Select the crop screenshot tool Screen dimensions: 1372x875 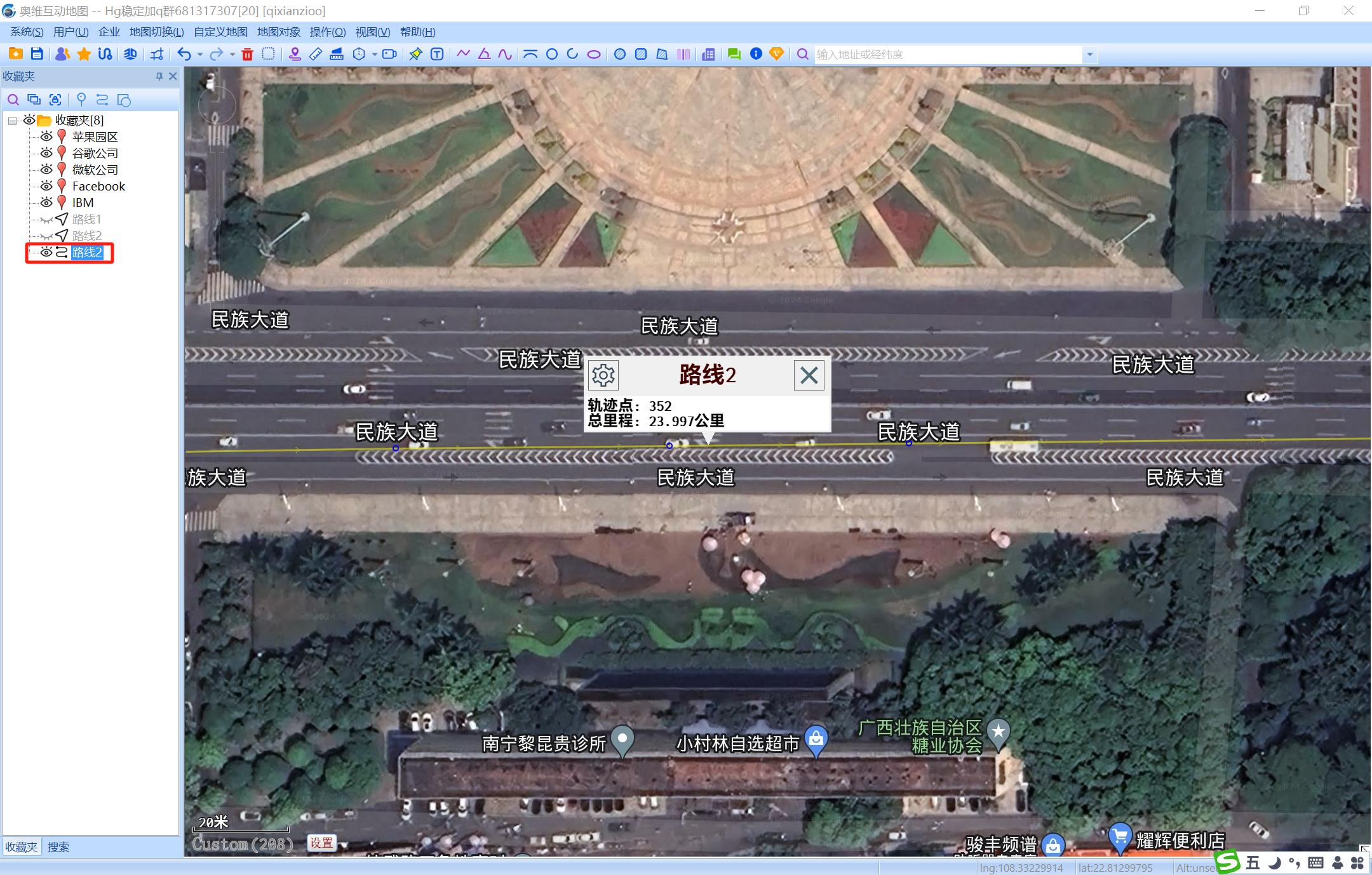pos(157,54)
